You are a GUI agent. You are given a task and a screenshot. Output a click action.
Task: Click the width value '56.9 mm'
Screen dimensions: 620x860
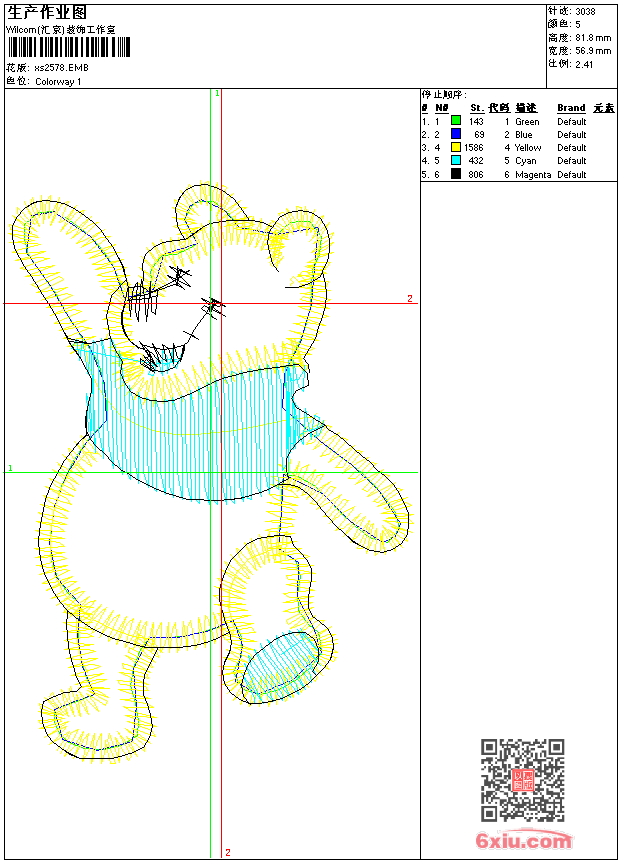593,51
